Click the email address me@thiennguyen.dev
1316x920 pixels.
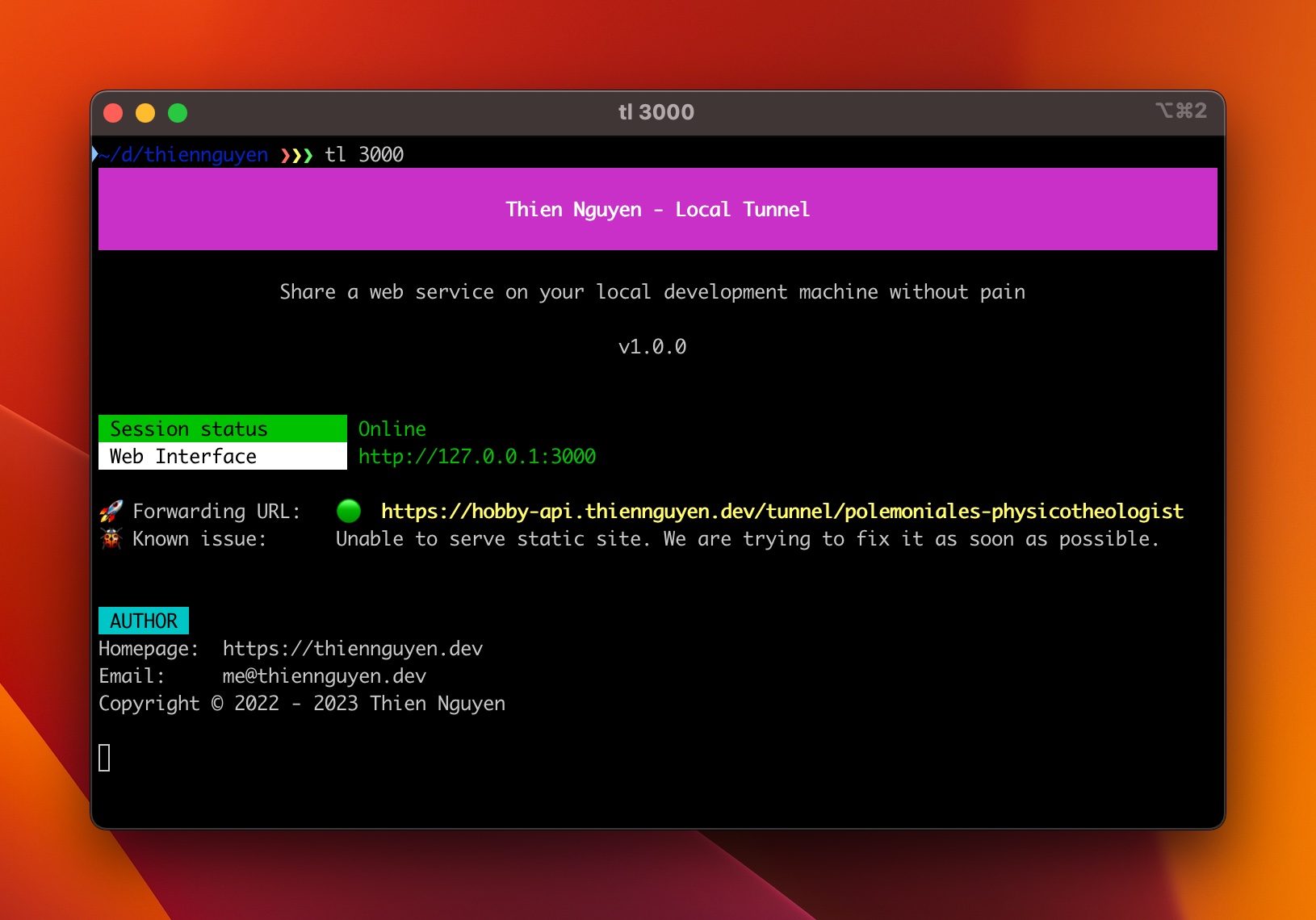(325, 676)
